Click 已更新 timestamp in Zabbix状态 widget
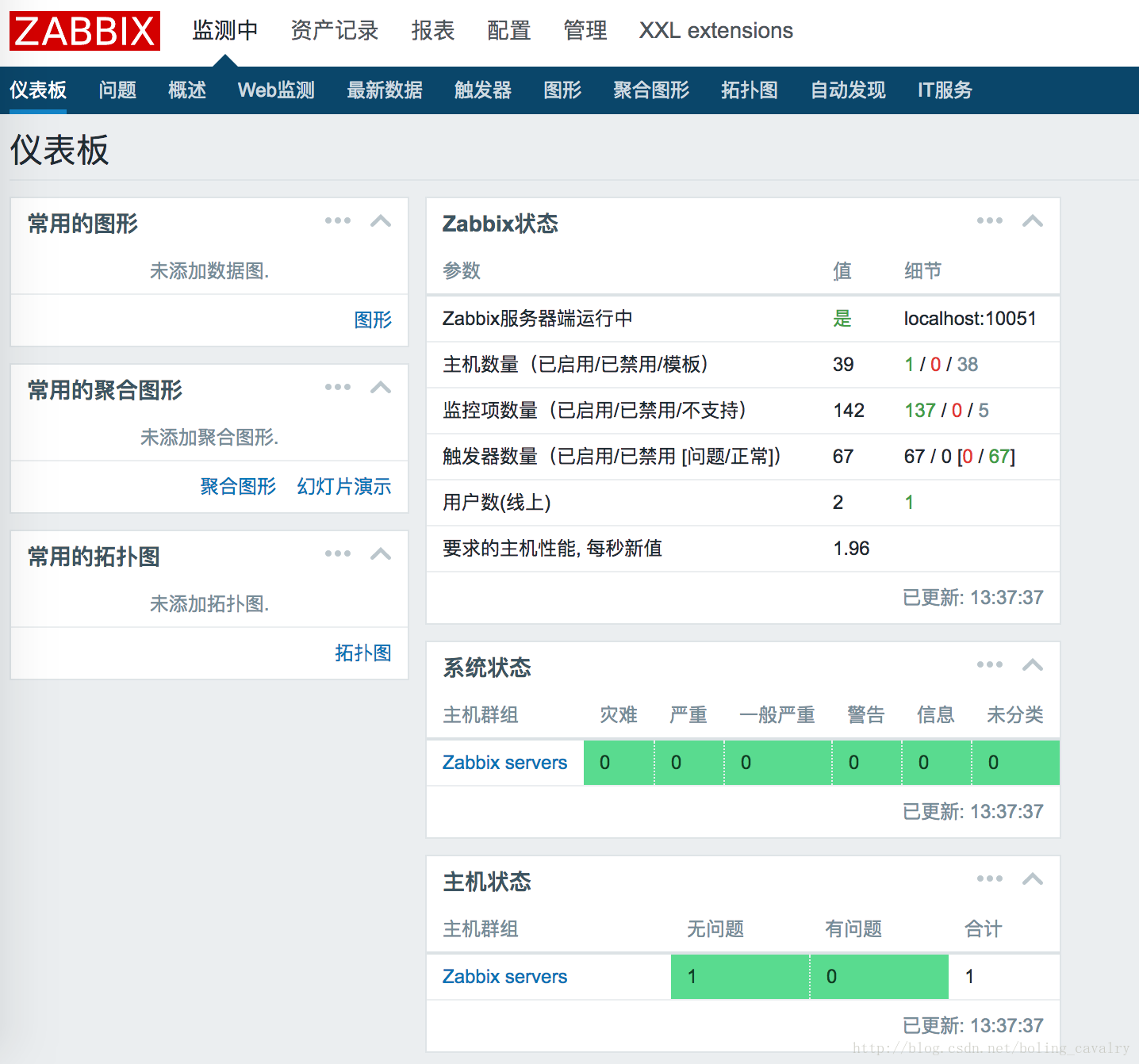The width and height of the screenshot is (1139, 1064). click(x=973, y=597)
